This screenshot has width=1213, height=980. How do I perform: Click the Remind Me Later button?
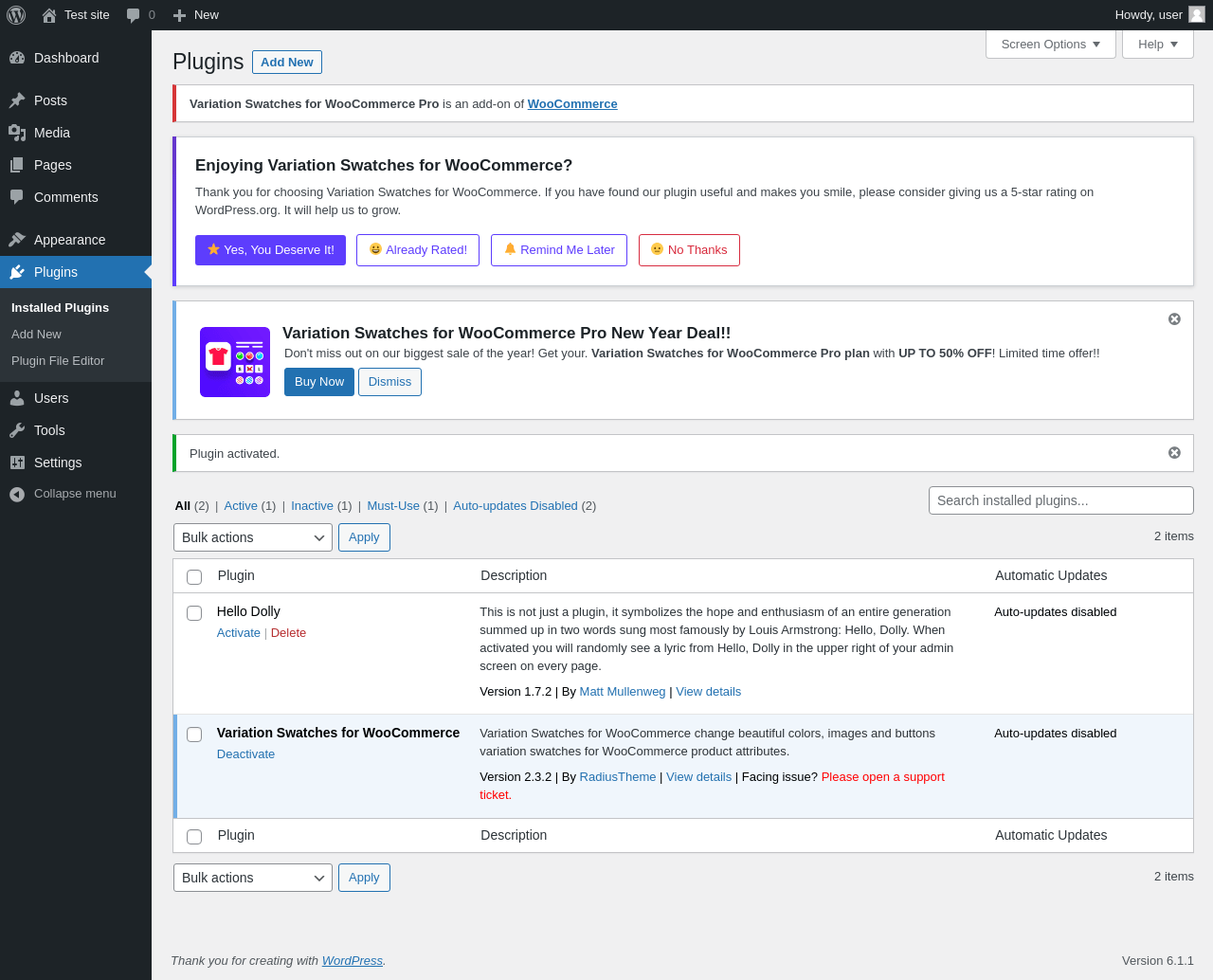[559, 250]
